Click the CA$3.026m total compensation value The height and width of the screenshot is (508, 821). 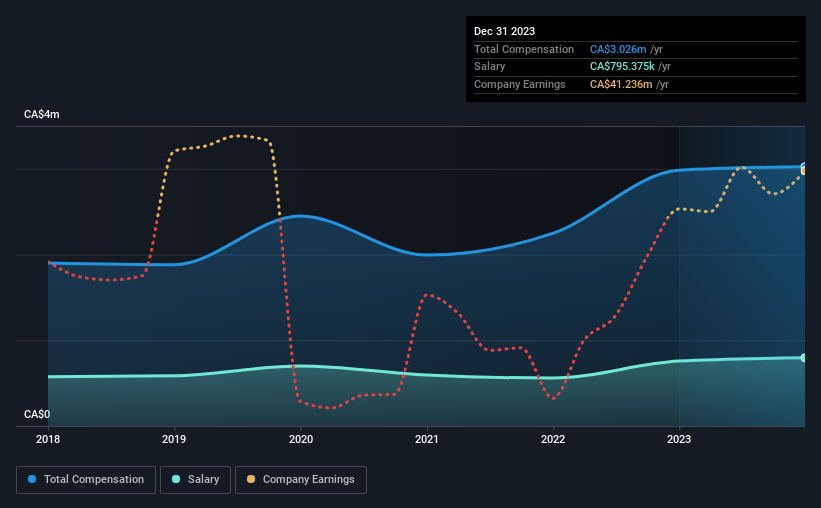point(618,49)
